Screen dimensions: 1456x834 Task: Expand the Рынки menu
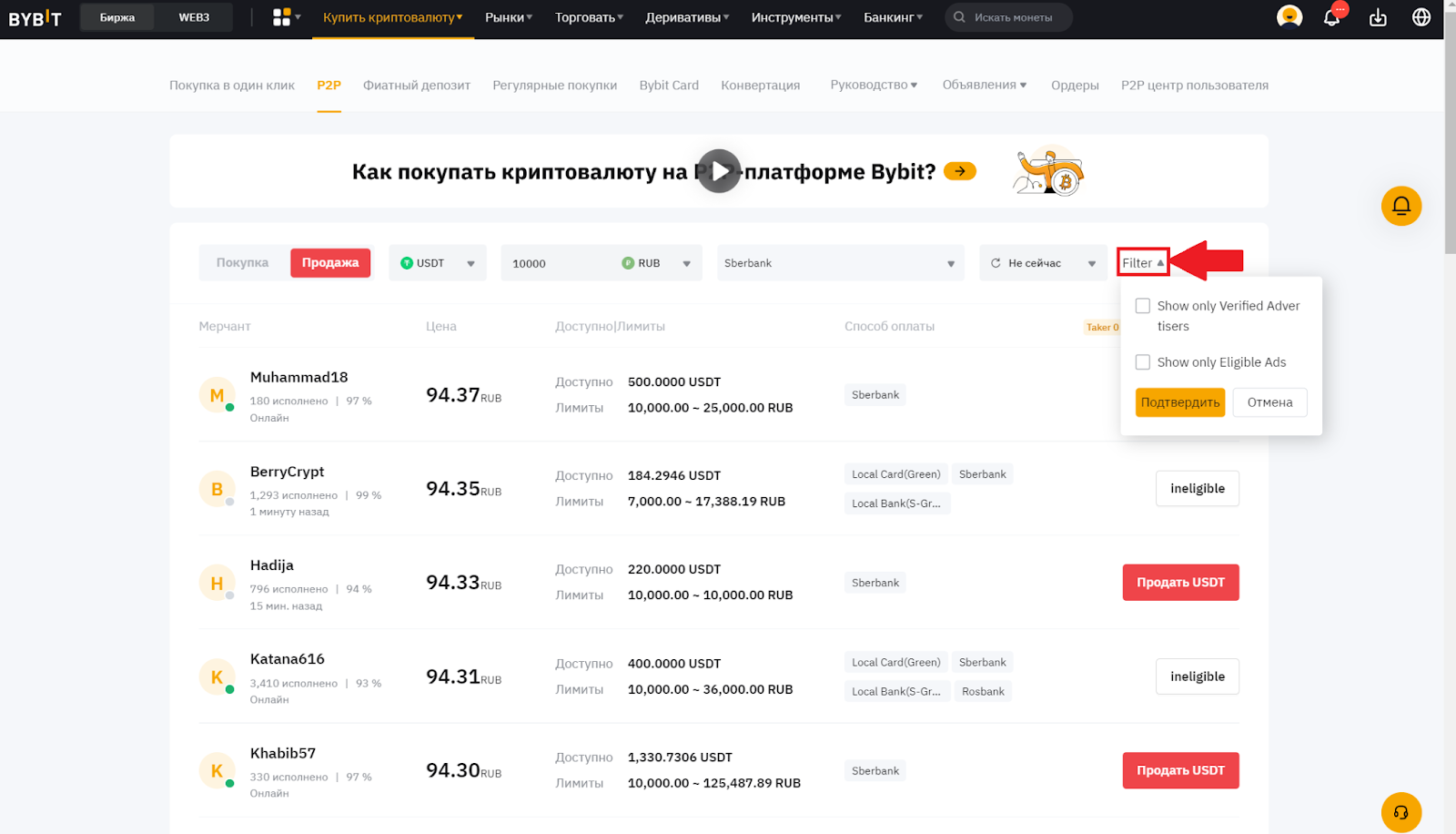[509, 17]
